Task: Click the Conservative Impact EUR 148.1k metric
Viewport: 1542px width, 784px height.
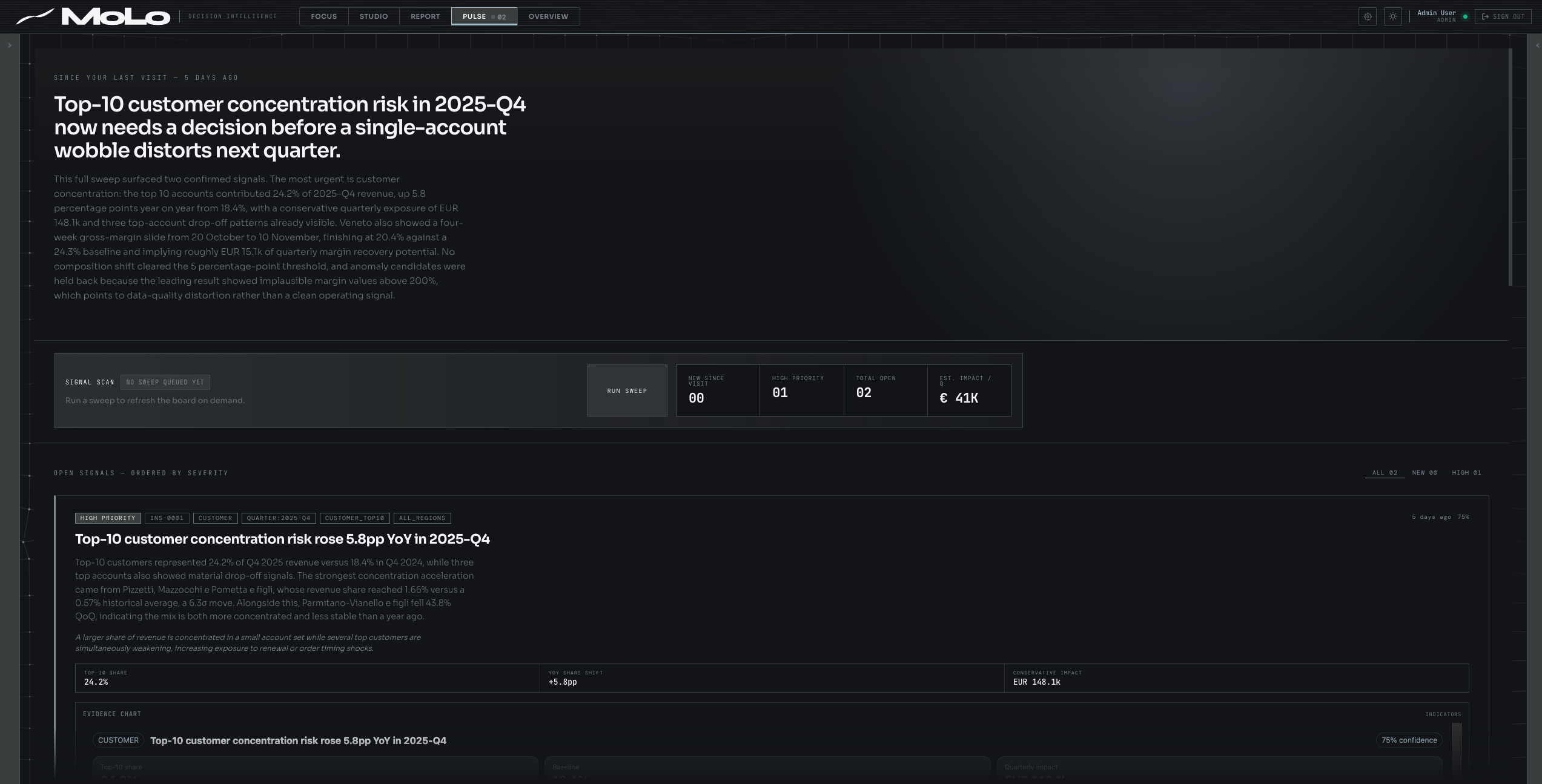Action: 1236,678
